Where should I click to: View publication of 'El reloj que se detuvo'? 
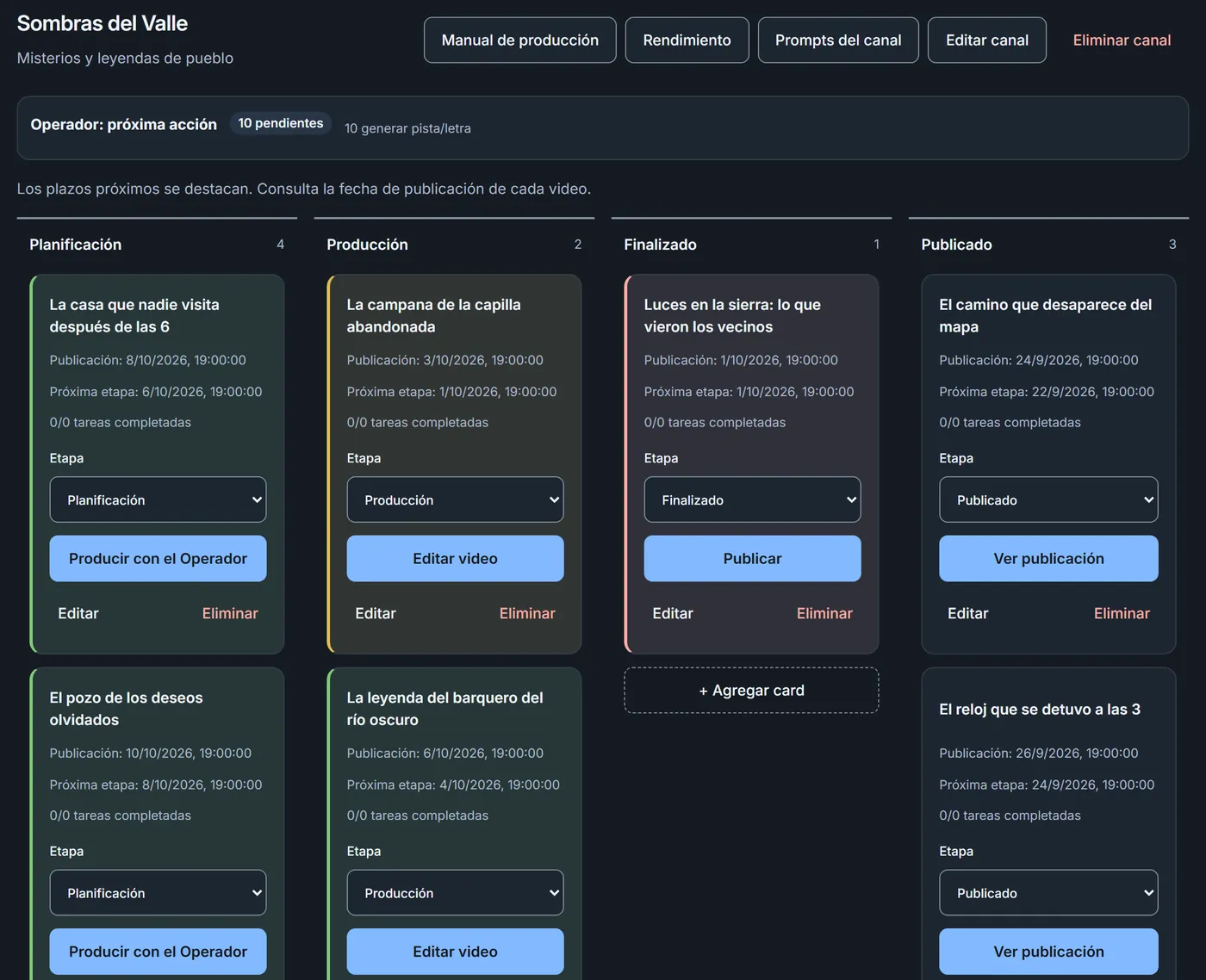[1048, 952]
